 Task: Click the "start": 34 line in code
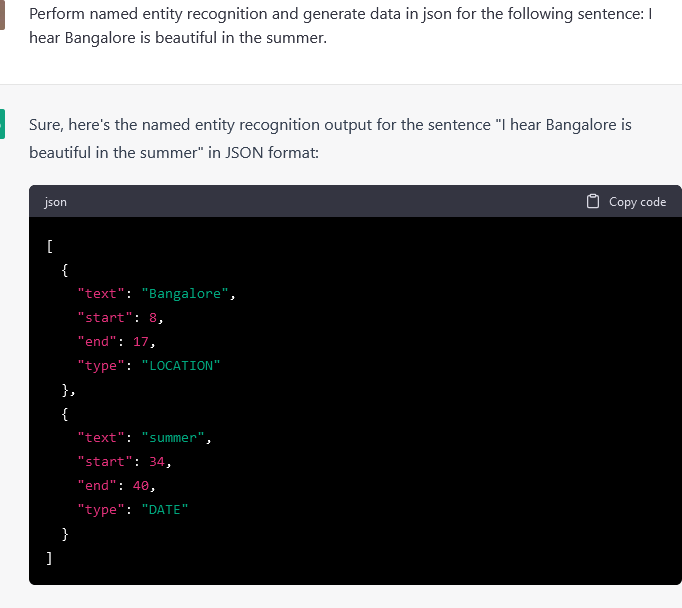coord(124,462)
